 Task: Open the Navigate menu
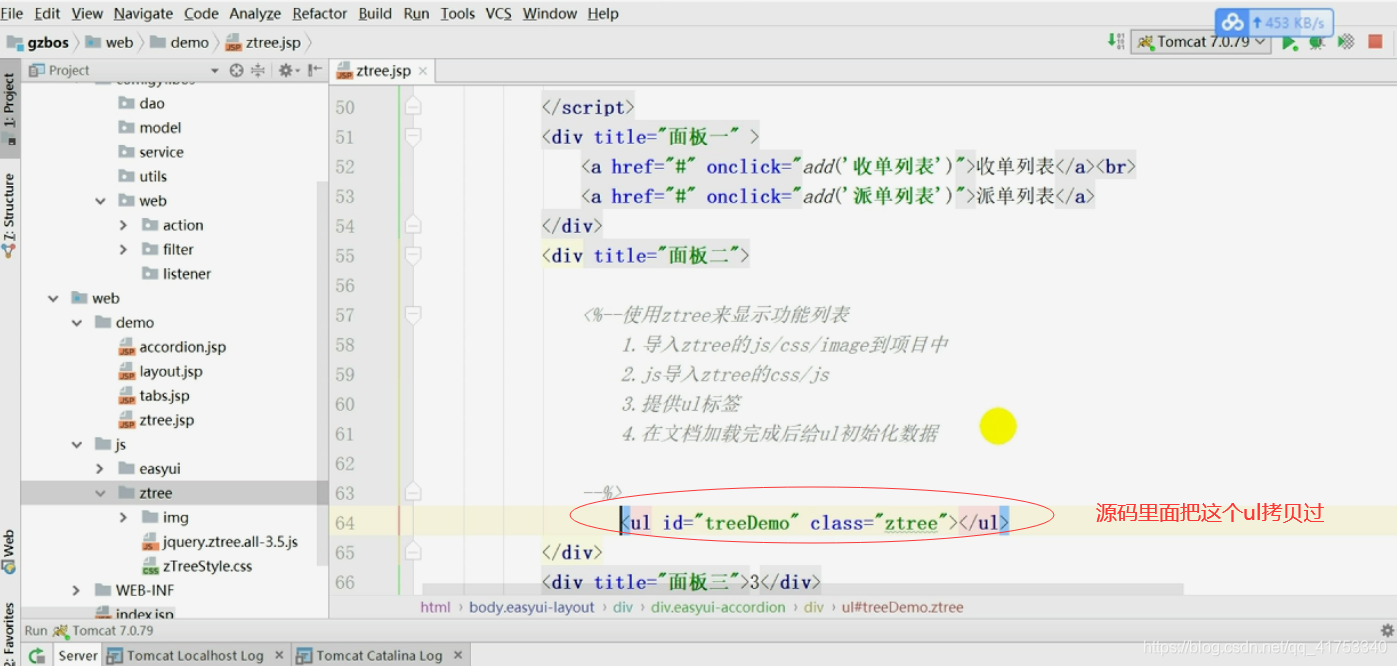click(x=143, y=13)
